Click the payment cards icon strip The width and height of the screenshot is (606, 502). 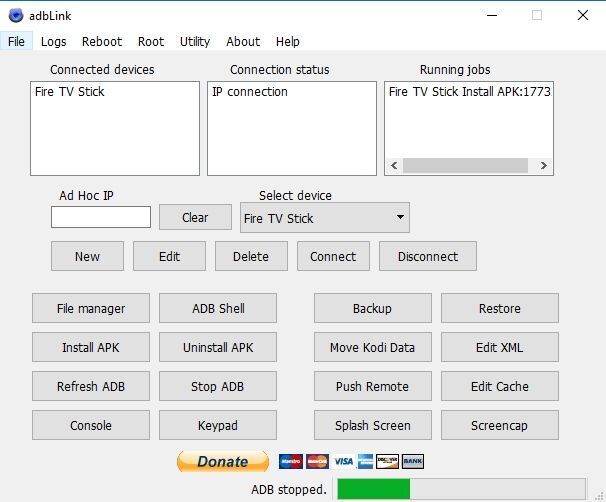(x=351, y=461)
